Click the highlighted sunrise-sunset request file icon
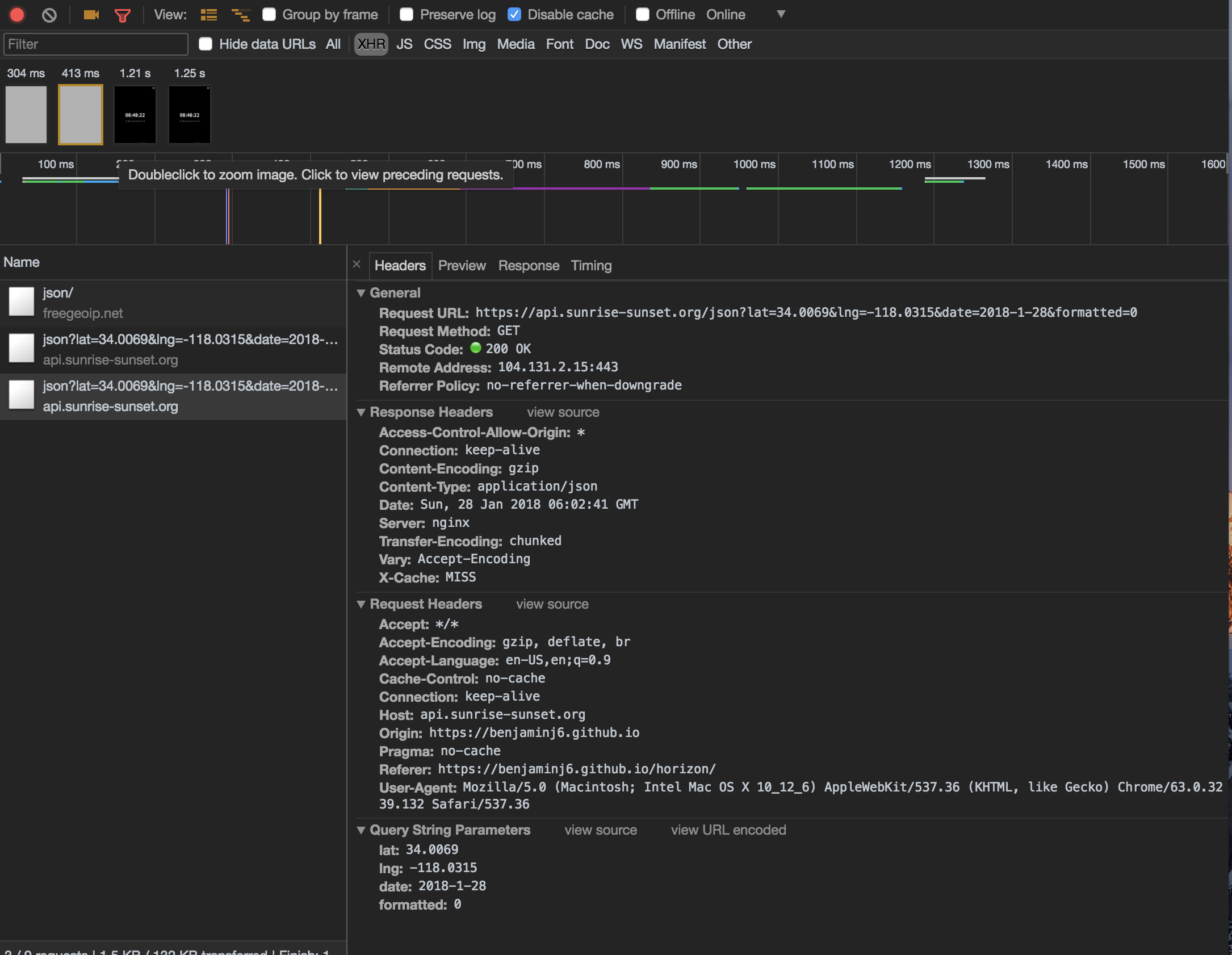Viewport: 1232px width, 955px height. point(22,395)
